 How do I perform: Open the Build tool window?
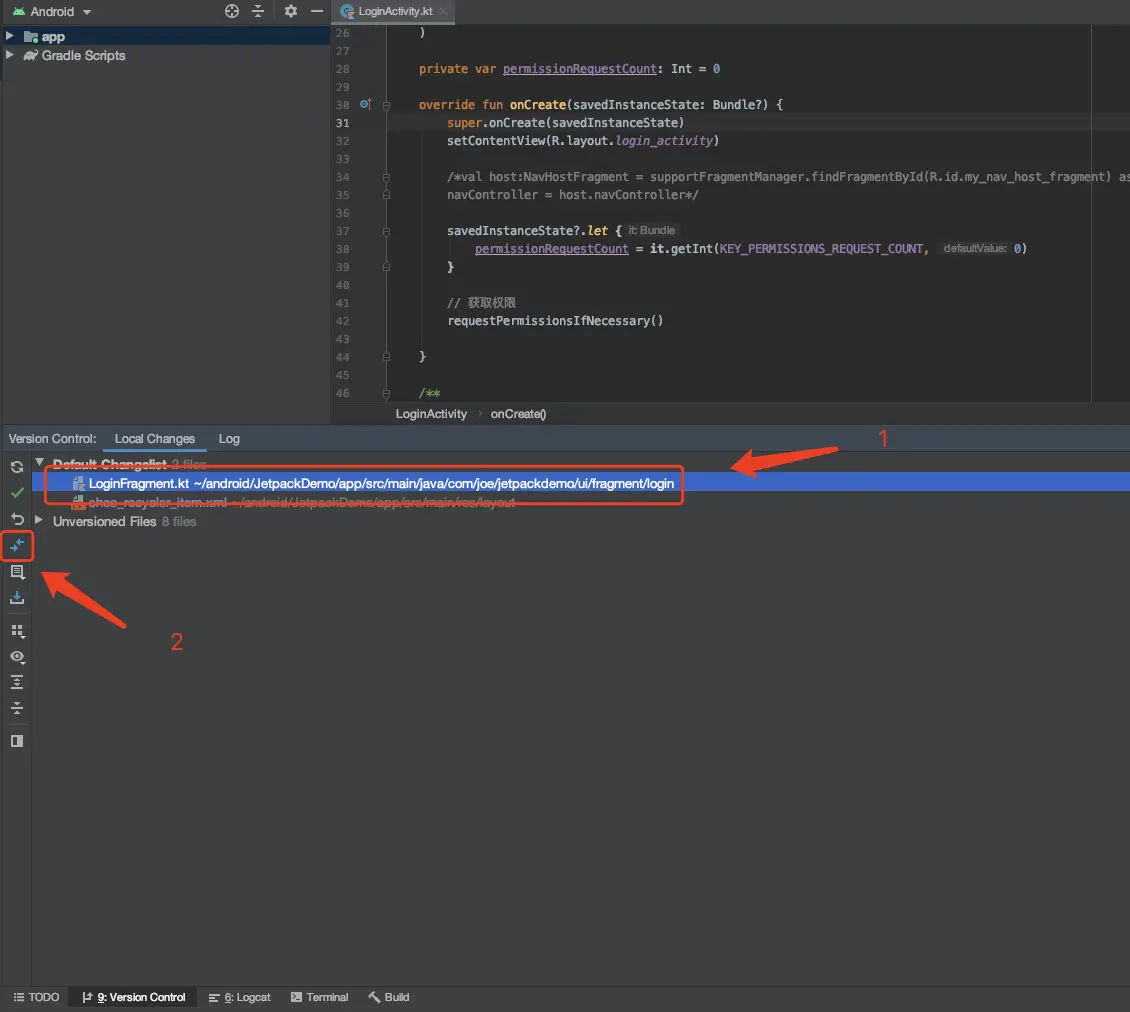coord(388,997)
